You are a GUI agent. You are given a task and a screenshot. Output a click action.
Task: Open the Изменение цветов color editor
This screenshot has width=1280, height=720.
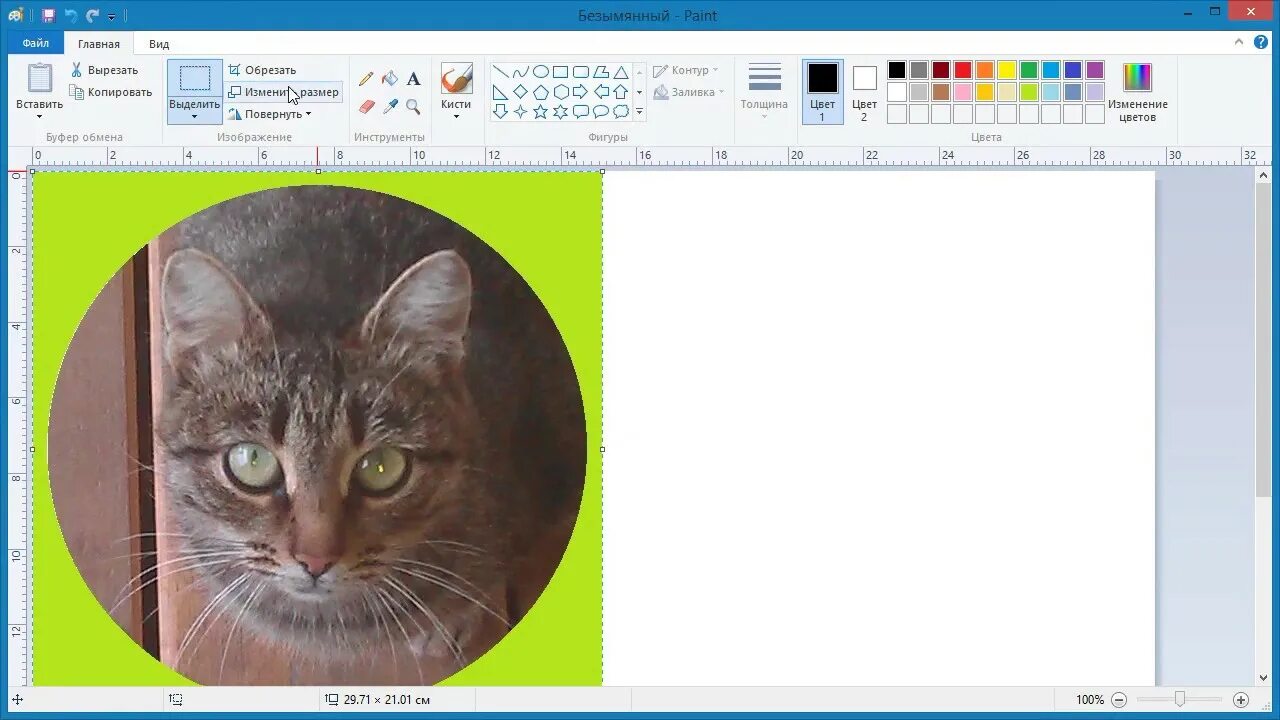[x=1138, y=93]
